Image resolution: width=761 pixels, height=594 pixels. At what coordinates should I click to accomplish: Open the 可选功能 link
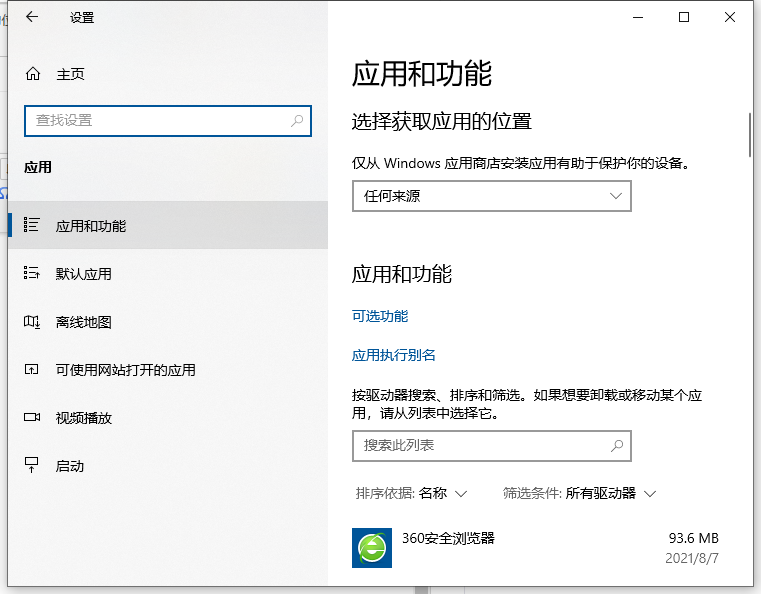[380, 316]
